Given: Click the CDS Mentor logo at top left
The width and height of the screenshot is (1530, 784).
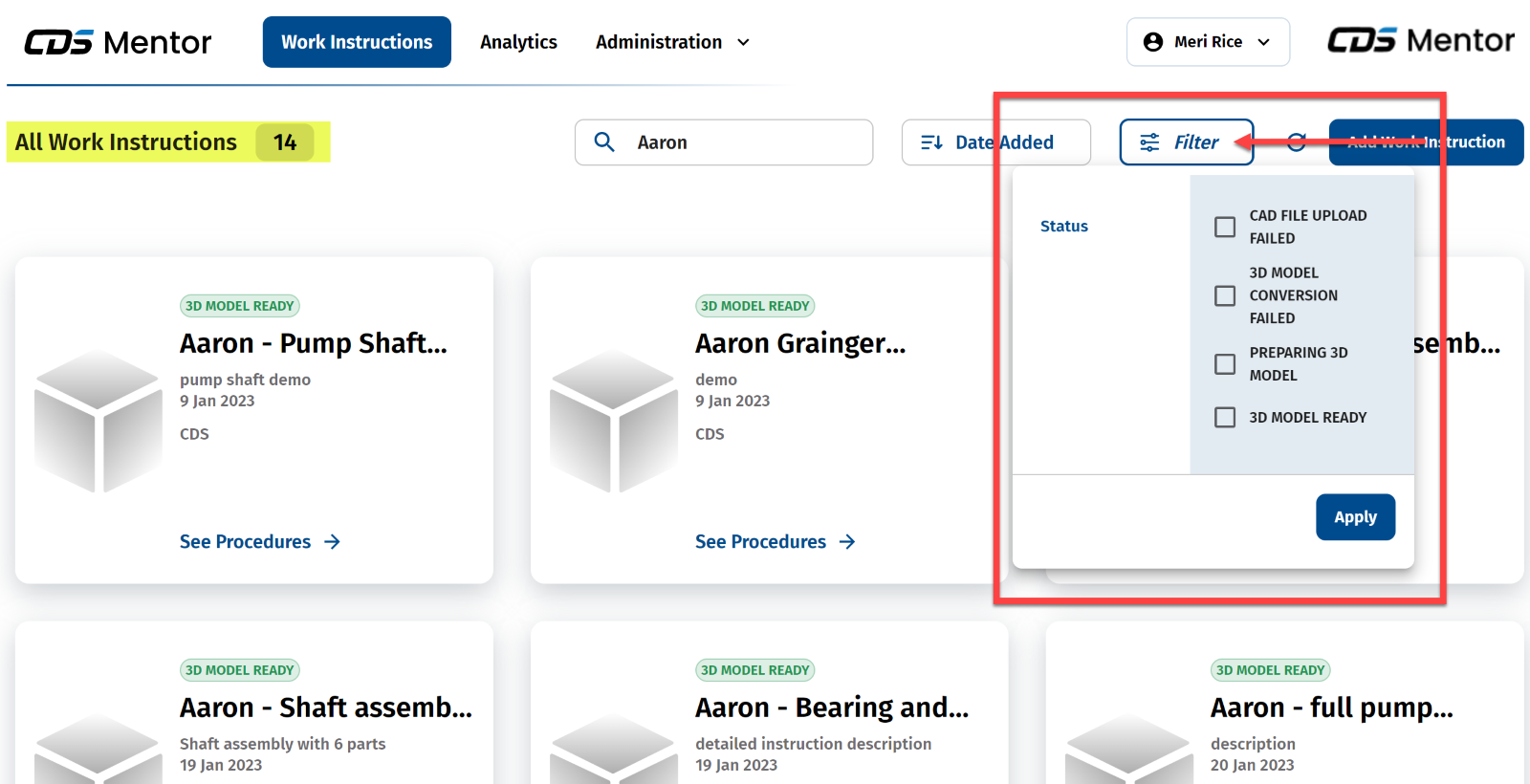Looking at the screenshot, I should click(118, 42).
